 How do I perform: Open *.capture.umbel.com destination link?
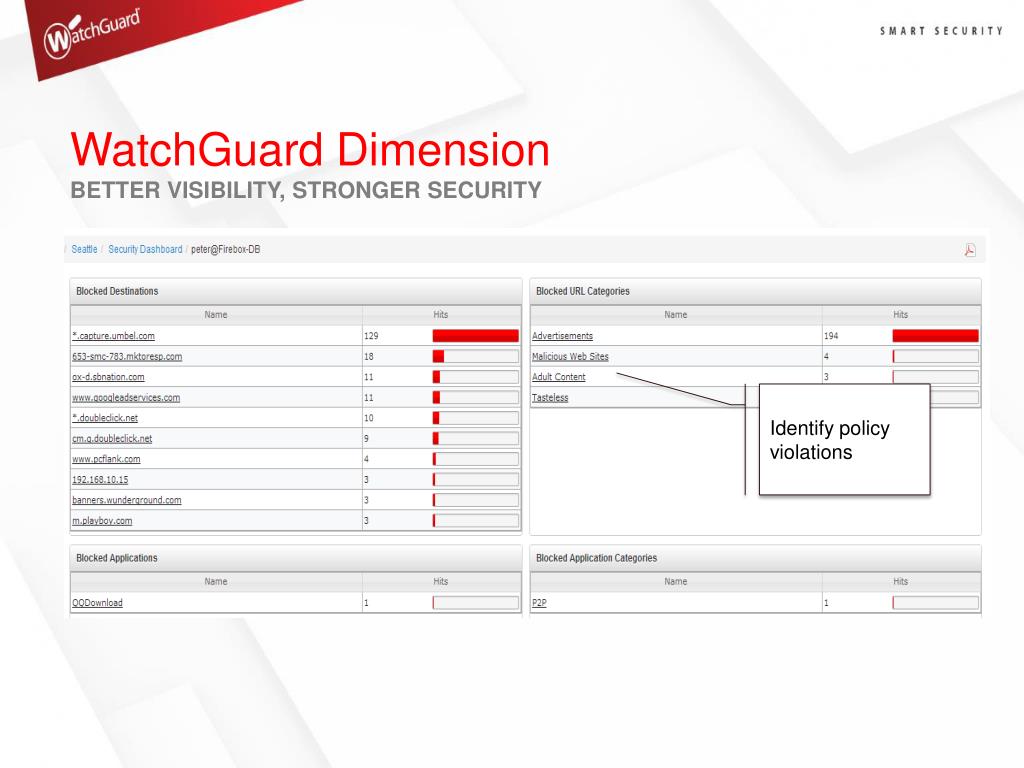coord(114,336)
